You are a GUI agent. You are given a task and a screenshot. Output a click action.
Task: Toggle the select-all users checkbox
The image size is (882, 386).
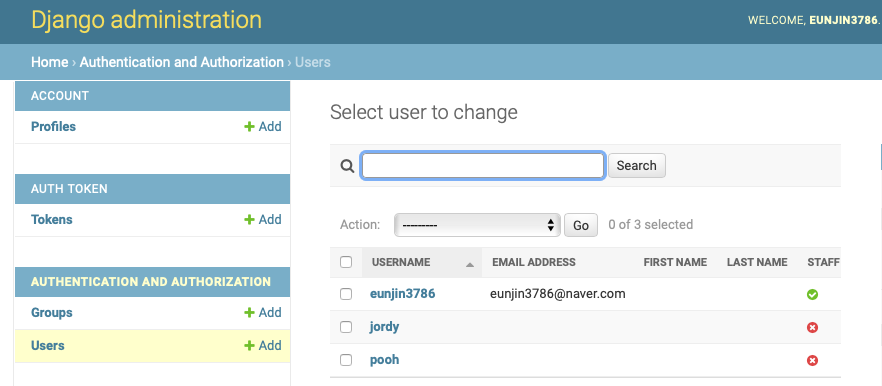tap(346, 262)
